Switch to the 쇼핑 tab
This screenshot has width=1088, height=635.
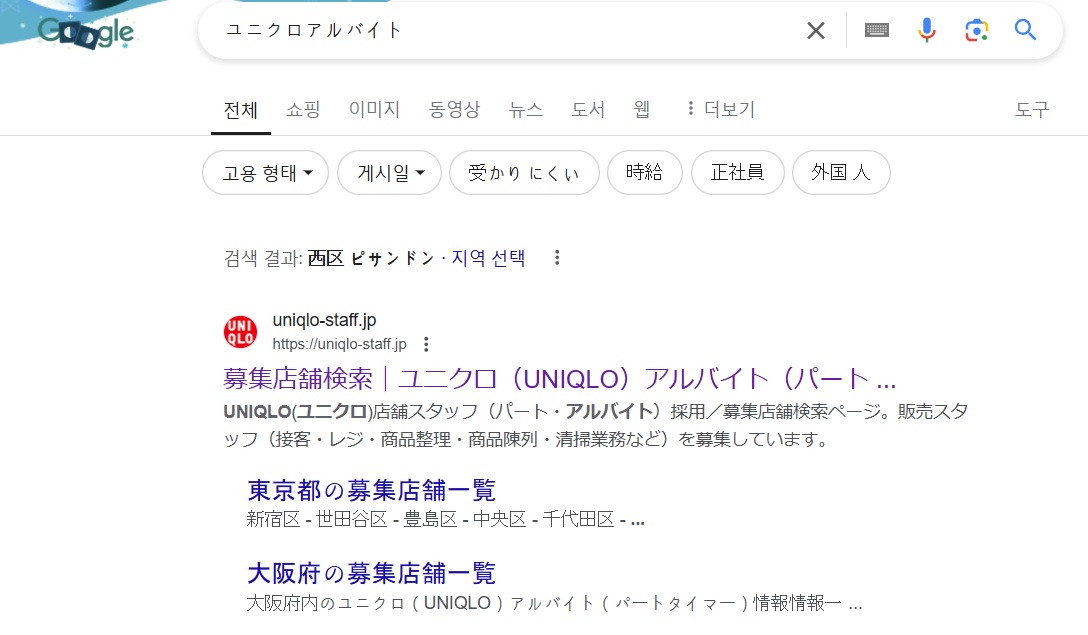coord(303,110)
